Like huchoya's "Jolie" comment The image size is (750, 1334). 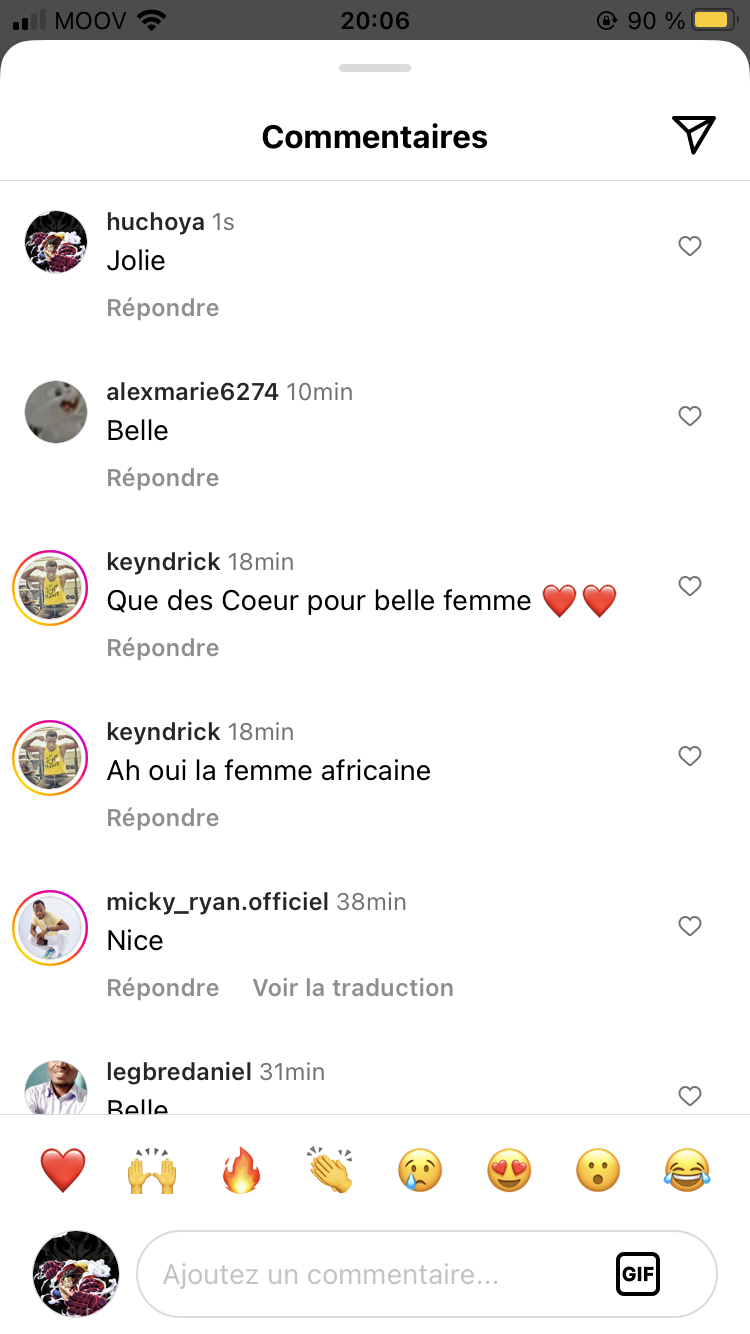pos(690,246)
